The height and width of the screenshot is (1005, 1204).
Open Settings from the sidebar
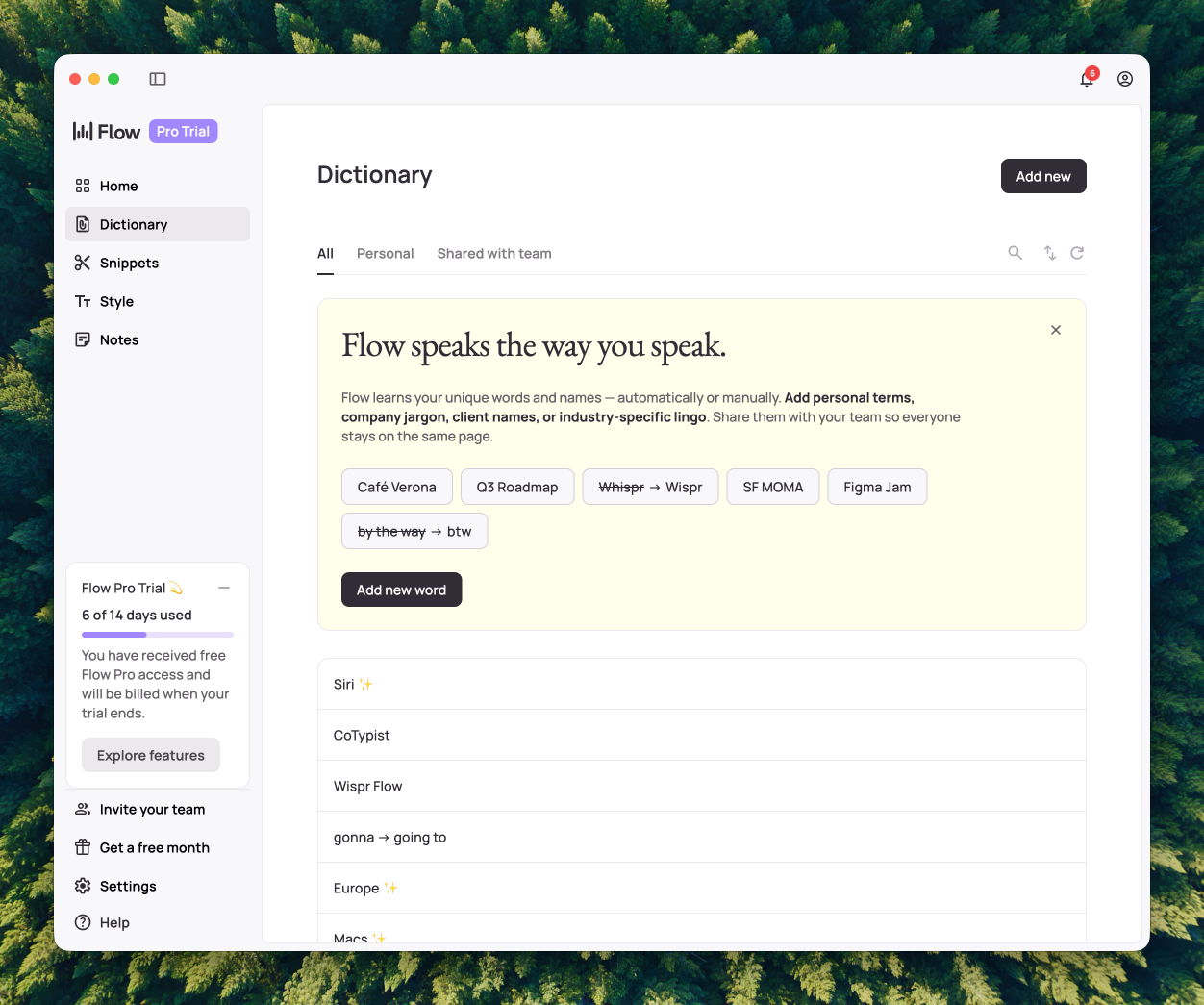pyautogui.click(x=115, y=886)
